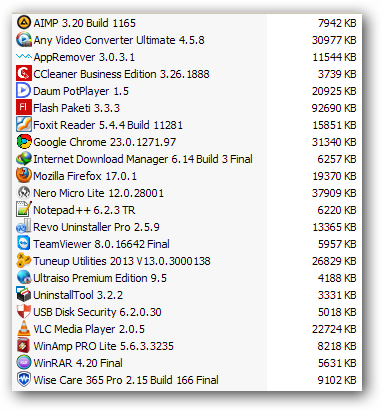Click the AIMP orange triangle icon

24,22
